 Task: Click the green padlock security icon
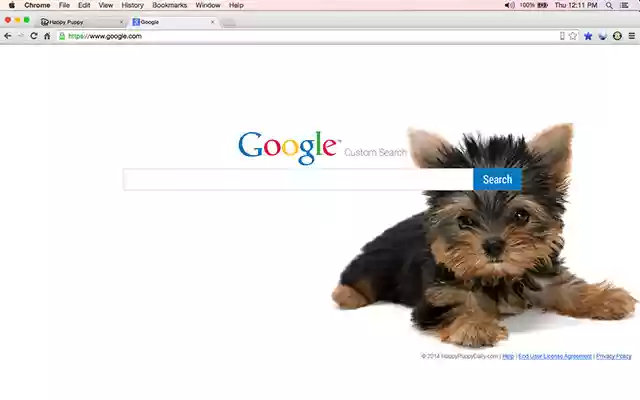click(62, 36)
